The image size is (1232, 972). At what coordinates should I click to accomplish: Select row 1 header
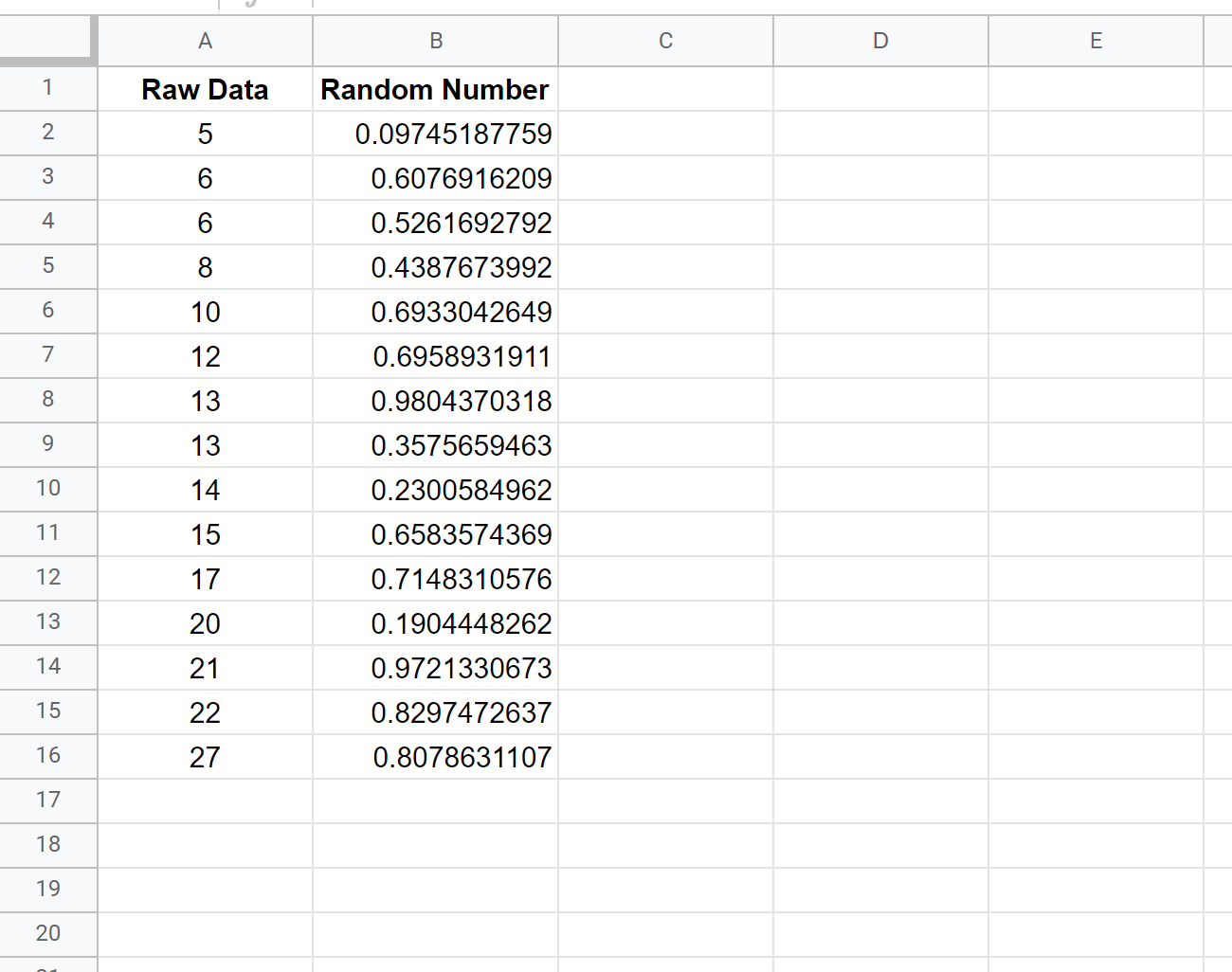pos(47,88)
